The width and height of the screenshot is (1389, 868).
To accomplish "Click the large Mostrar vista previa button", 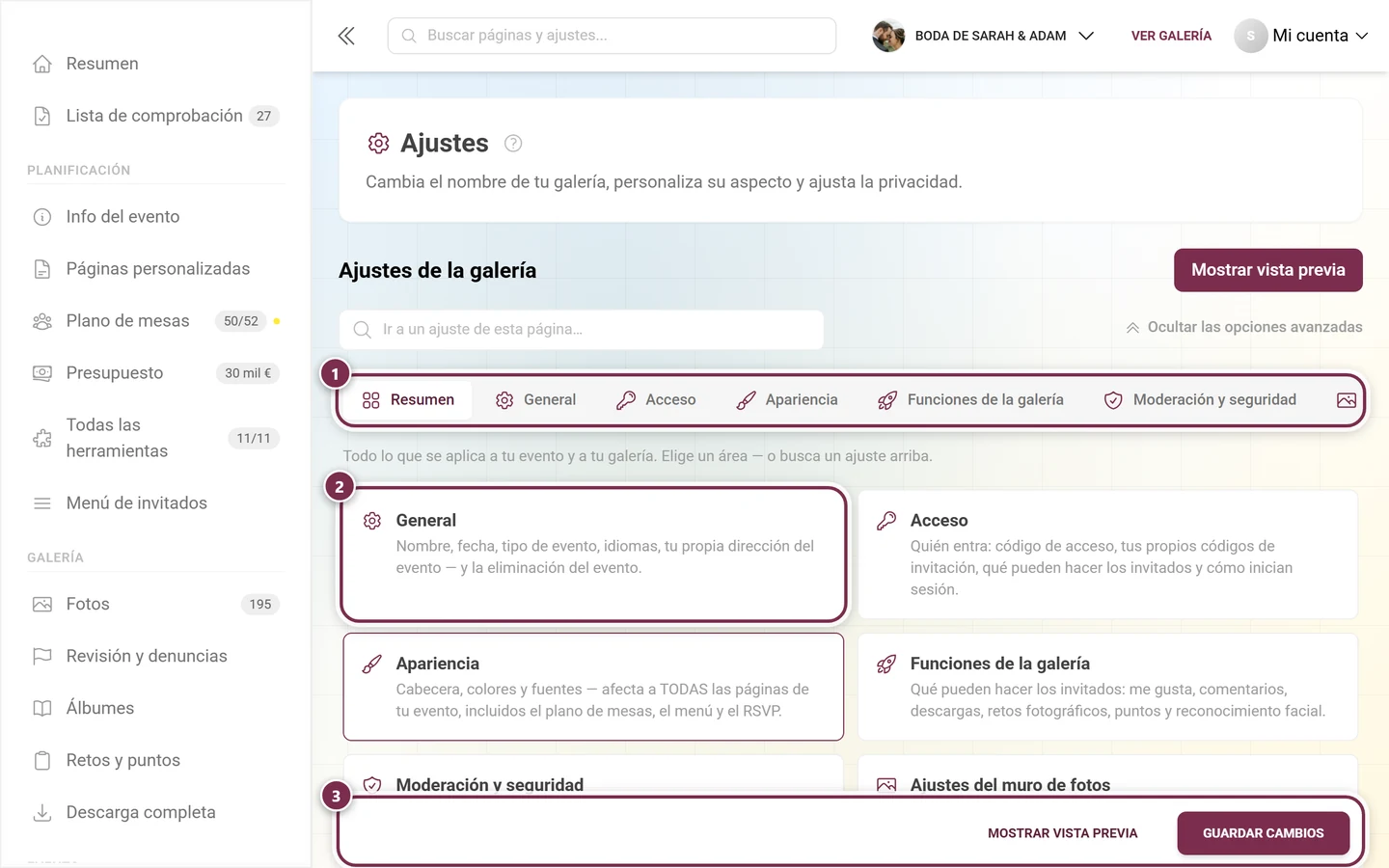I will point(1268,270).
